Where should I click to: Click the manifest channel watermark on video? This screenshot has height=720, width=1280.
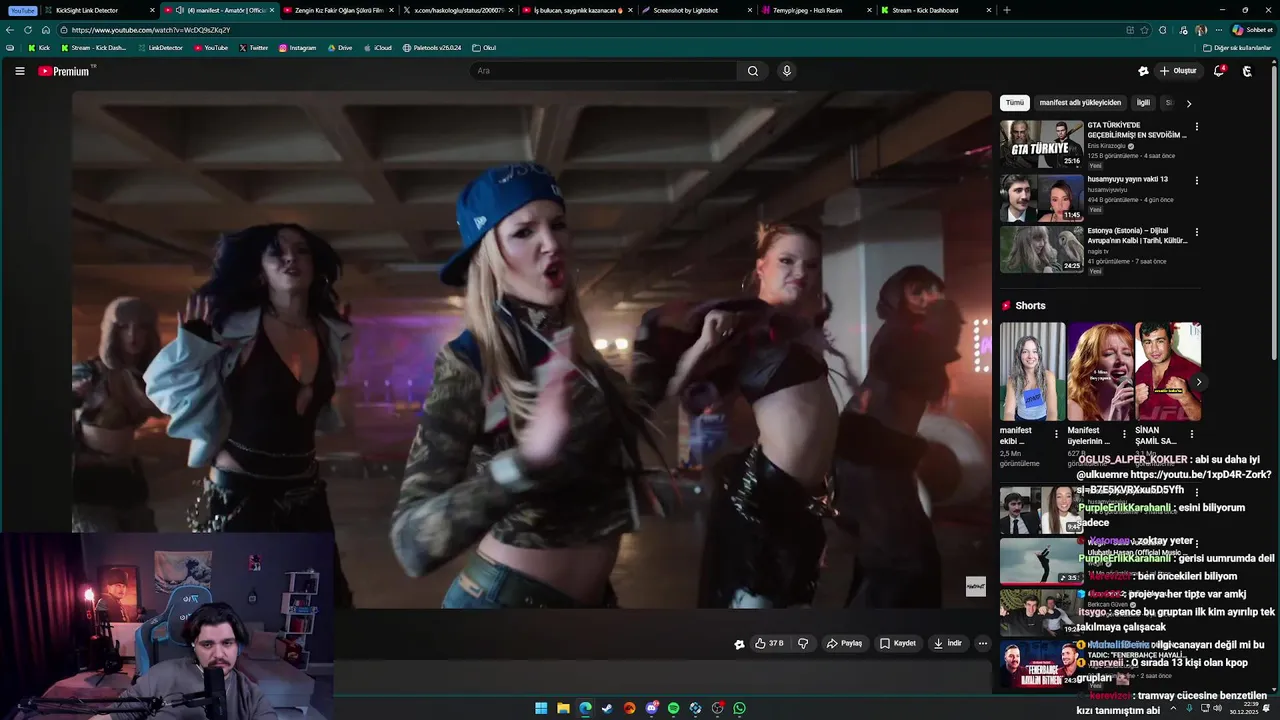976,587
